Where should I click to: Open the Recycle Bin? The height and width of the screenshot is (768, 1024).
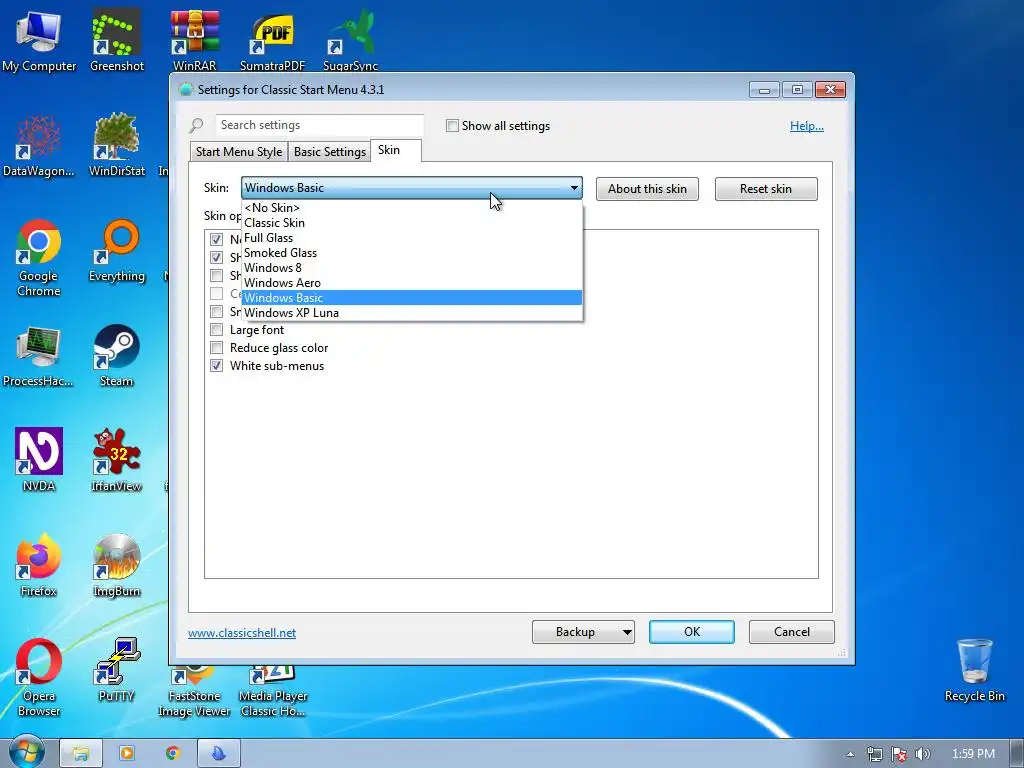[974, 671]
